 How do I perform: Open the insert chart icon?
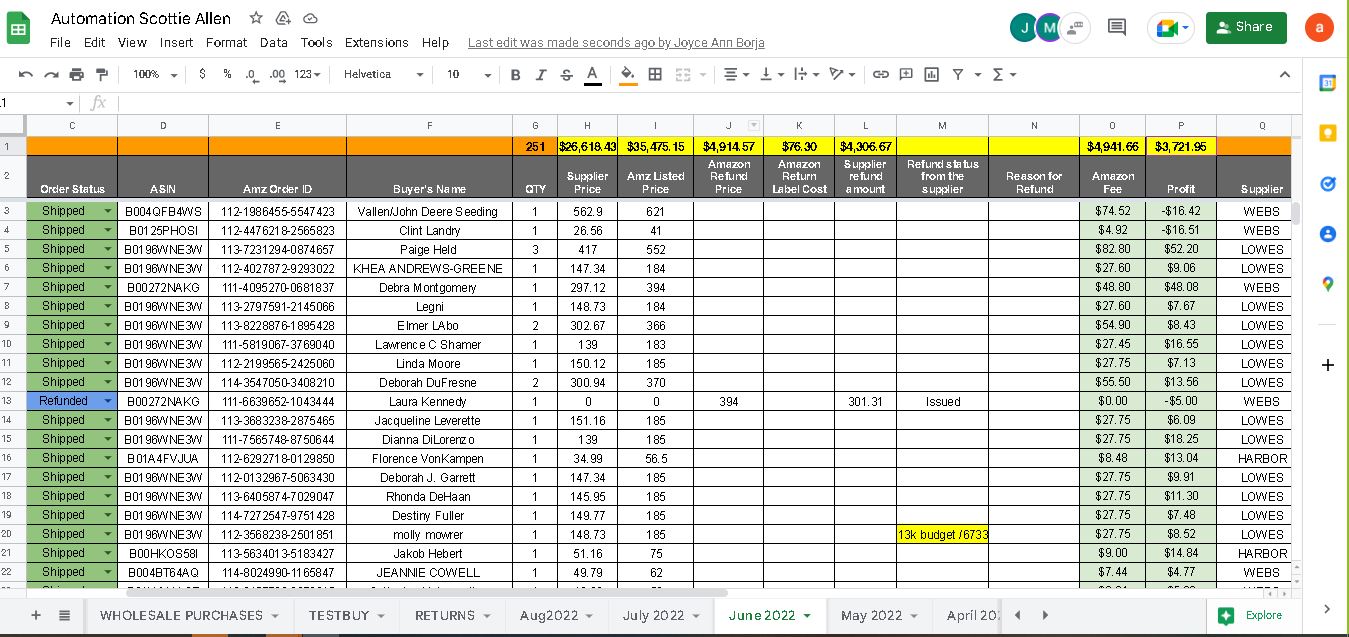pos(932,75)
